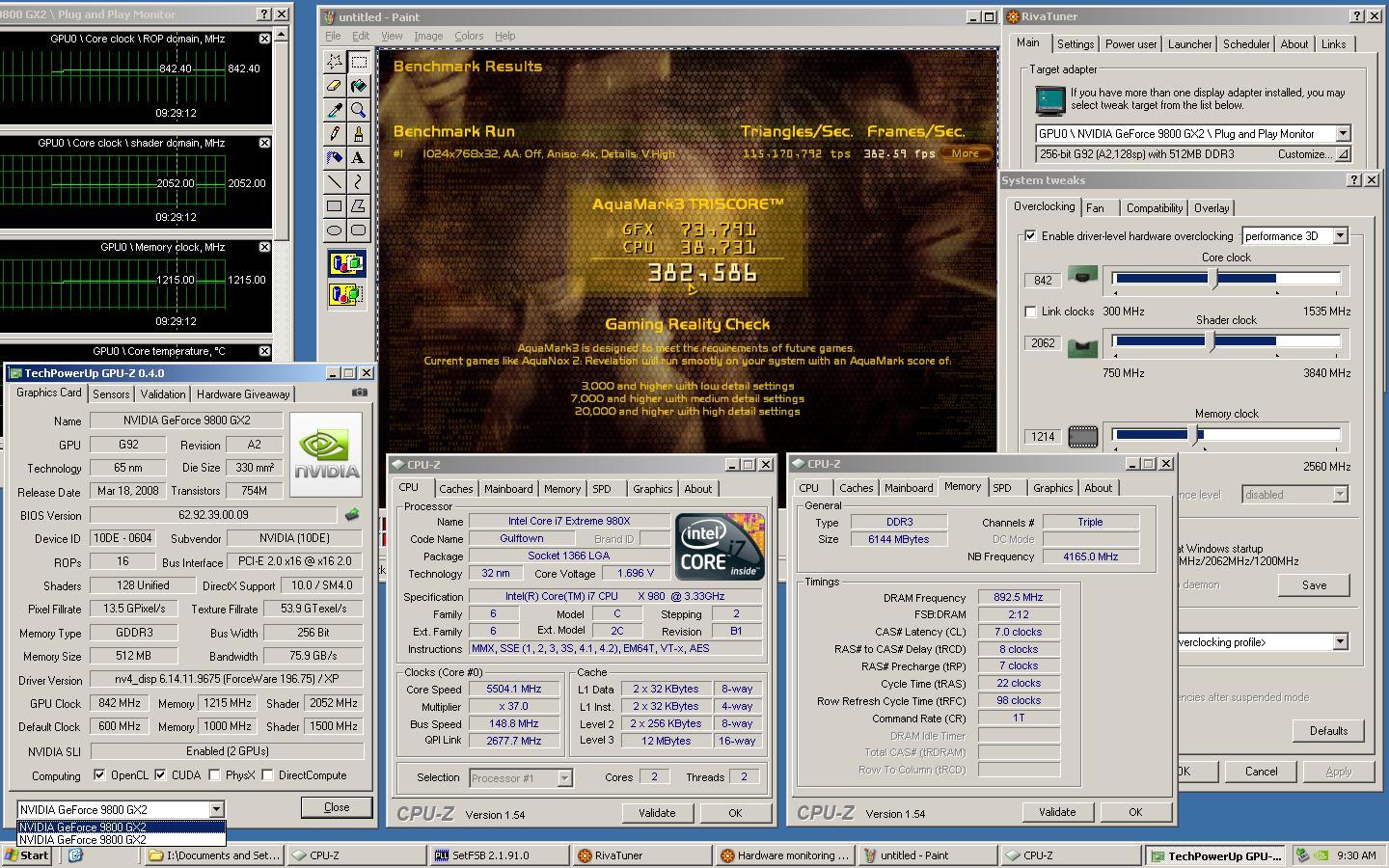
Task: Open the Processor #1 selection dropdown in CPU-Z
Action: pyautogui.click(x=564, y=777)
